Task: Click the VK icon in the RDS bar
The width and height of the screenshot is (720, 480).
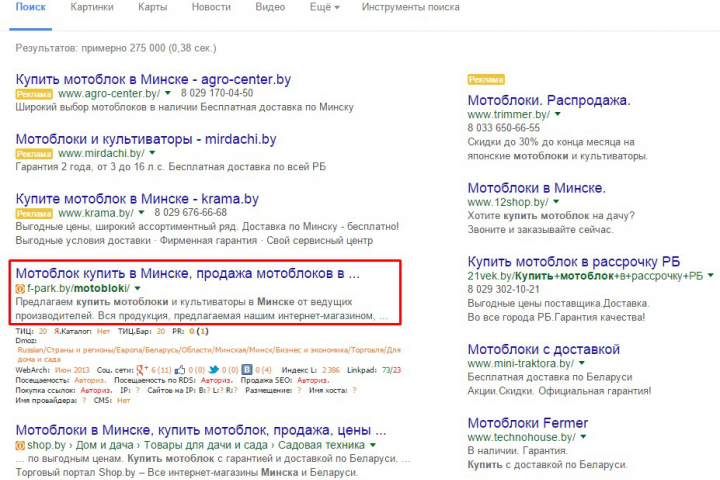Action: (x=247, y=370)
